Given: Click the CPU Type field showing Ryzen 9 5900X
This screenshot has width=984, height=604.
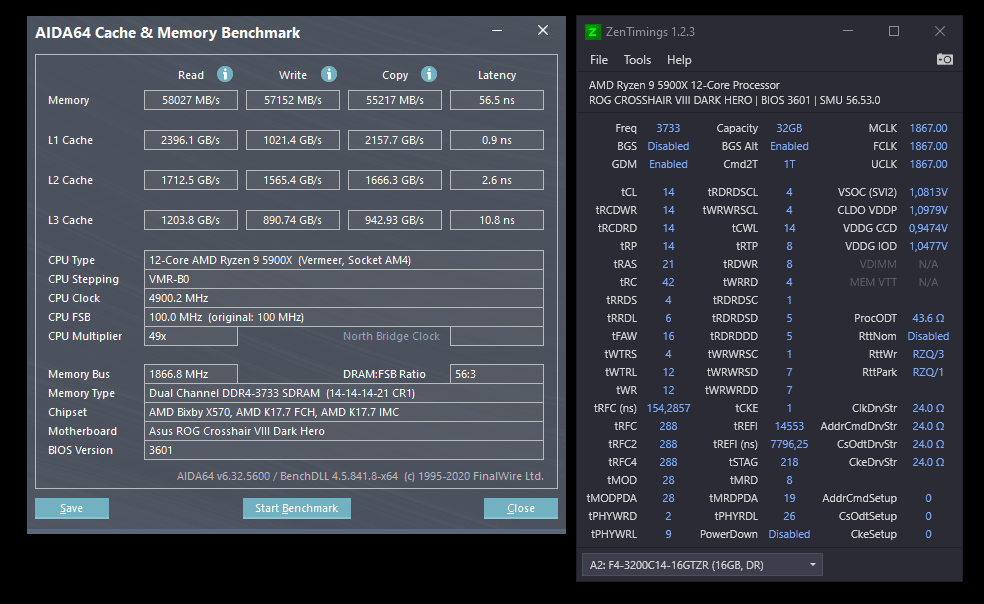Looking at the screenshot, I should [344, 260].
